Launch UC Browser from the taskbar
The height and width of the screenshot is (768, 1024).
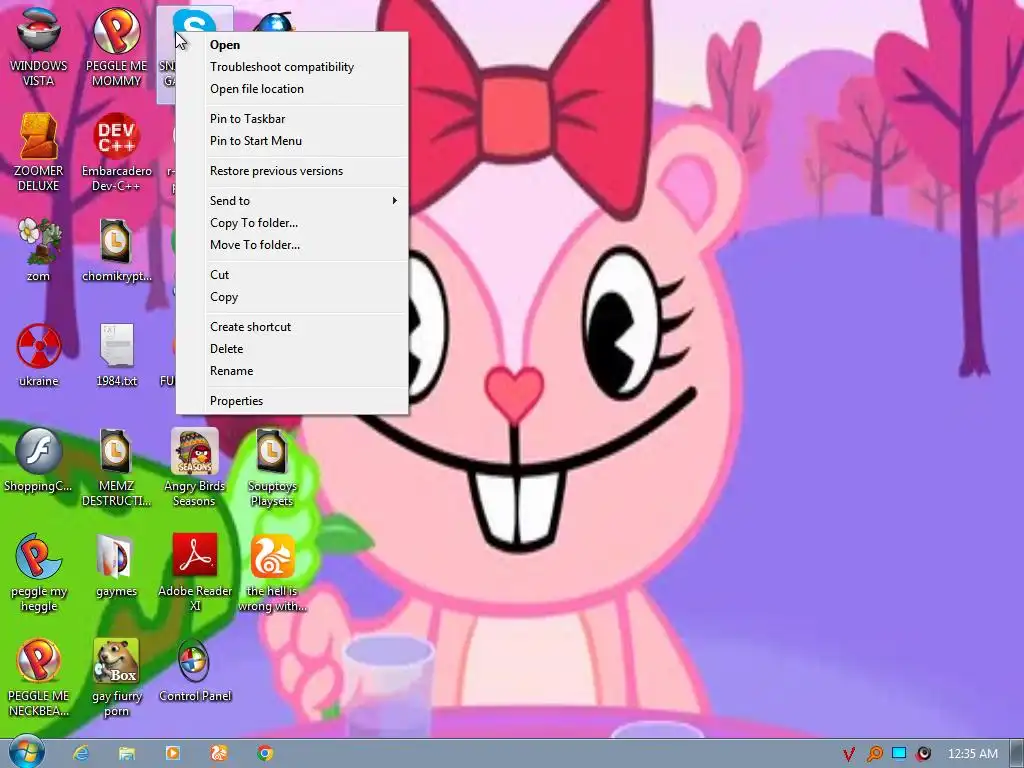pos(219,753)
